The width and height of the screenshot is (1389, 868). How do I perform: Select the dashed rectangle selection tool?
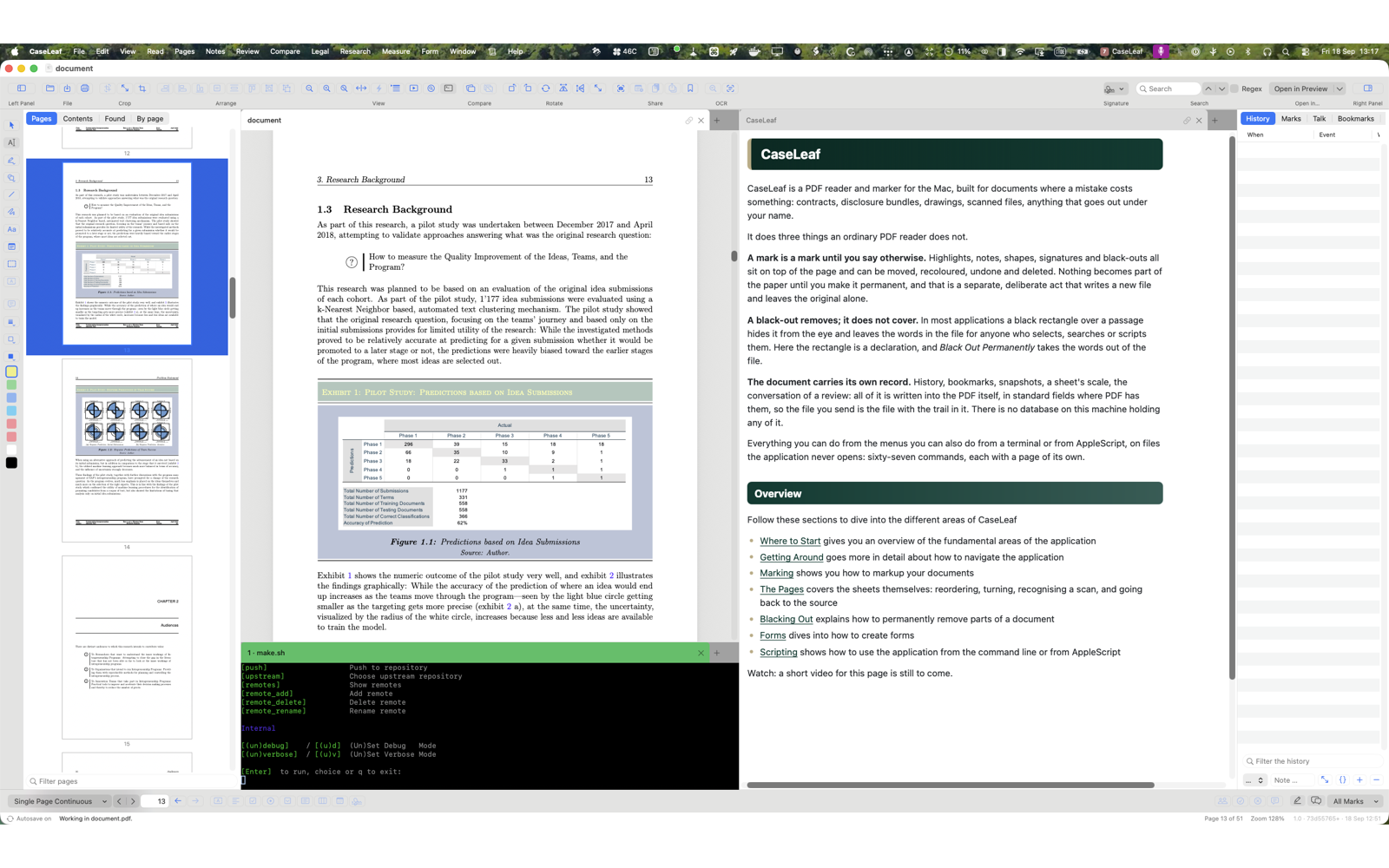coord(11,264)
